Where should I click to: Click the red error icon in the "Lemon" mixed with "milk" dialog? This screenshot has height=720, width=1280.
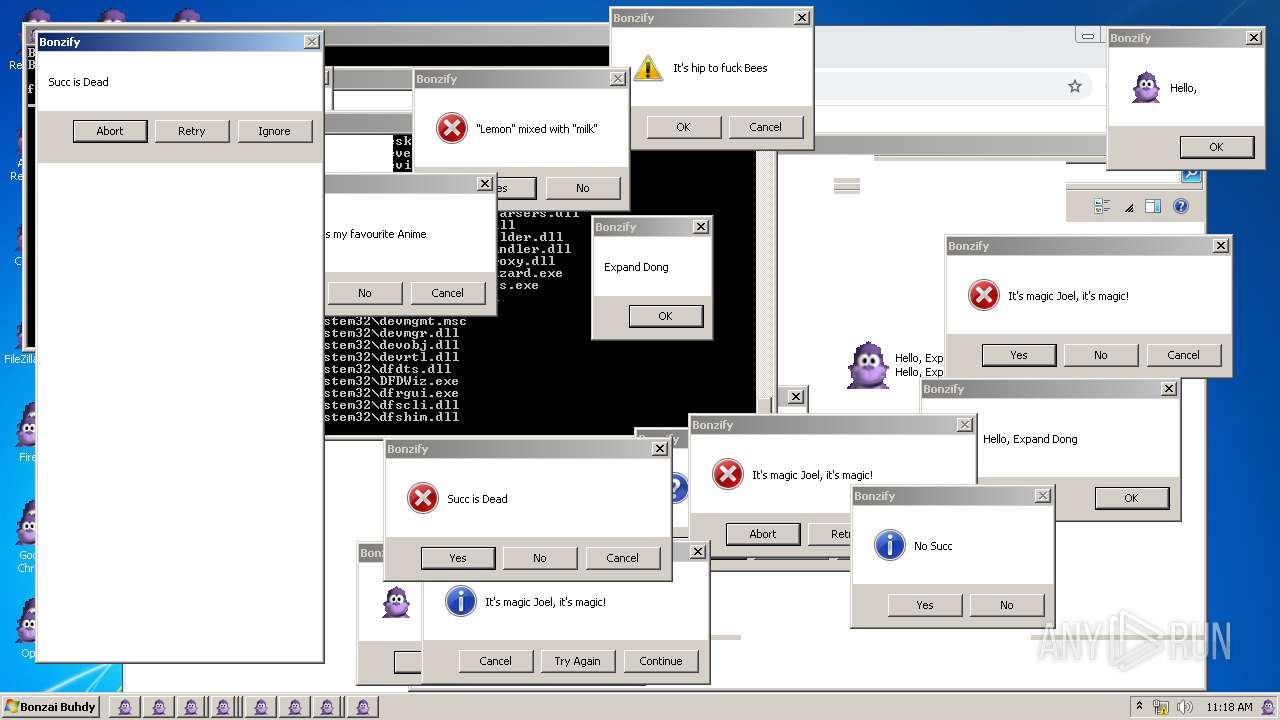point(452,128)
